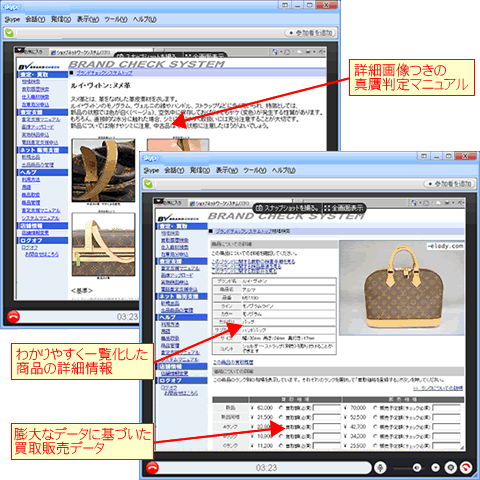Hang up the call in the back Skype window
480x480 pixels.
tap(13, 317)
